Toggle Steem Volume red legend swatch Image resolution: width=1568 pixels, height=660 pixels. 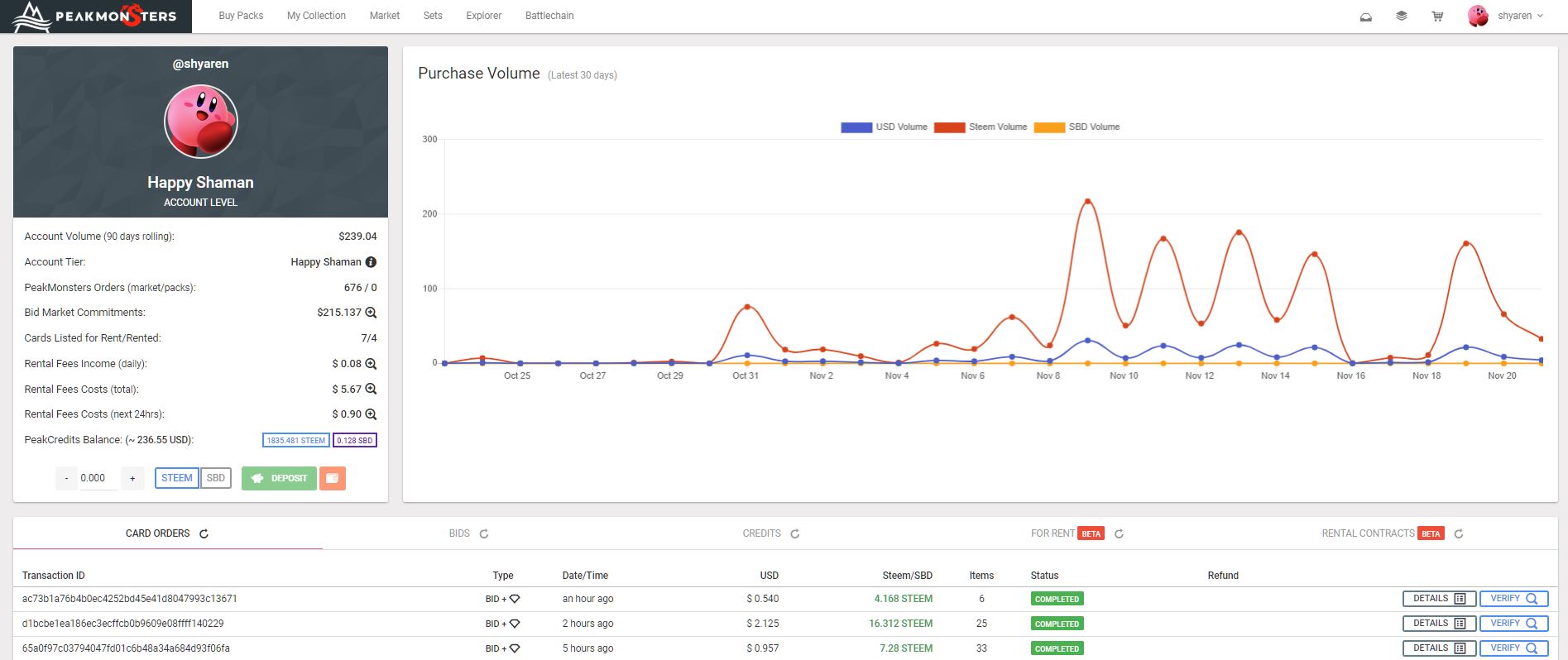tap(949, 127)
